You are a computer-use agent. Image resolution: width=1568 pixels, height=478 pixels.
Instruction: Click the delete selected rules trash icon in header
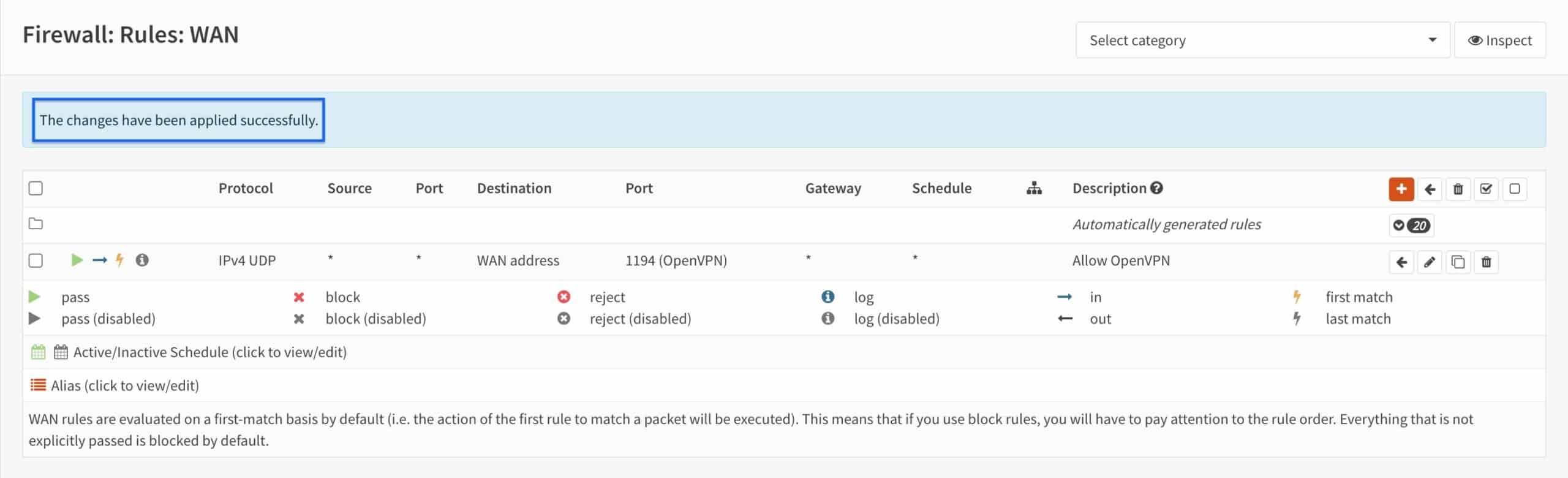point(1458,189)
